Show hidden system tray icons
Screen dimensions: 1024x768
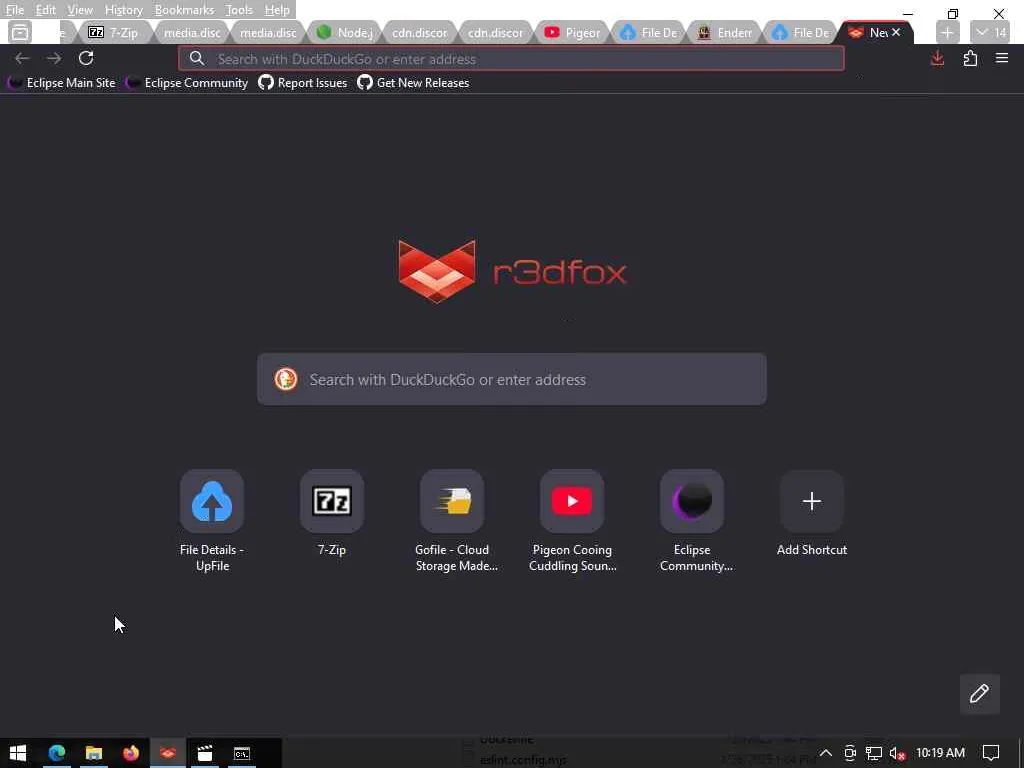(825, 753)
